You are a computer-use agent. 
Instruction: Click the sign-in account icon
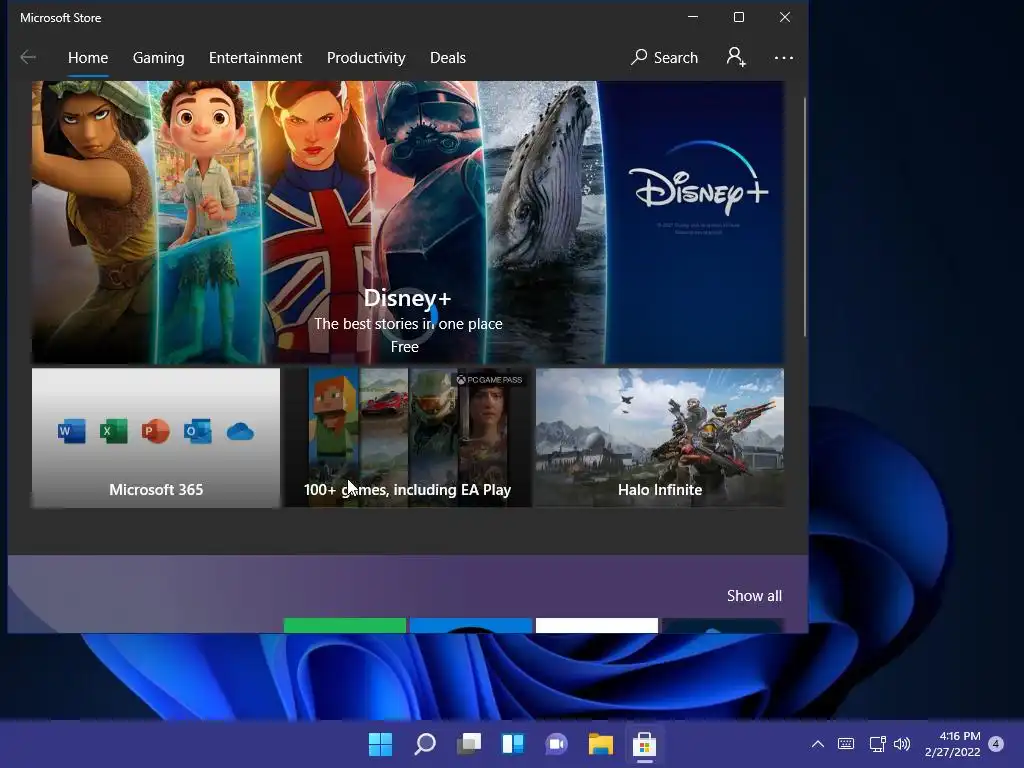736,57
